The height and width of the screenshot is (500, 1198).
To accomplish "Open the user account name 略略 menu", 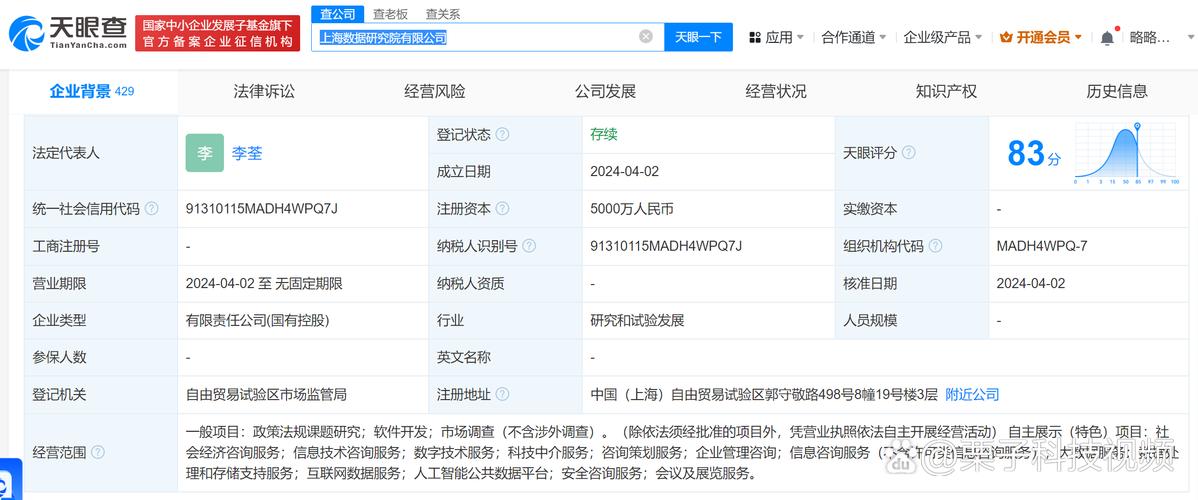I will click(1150, 37).
